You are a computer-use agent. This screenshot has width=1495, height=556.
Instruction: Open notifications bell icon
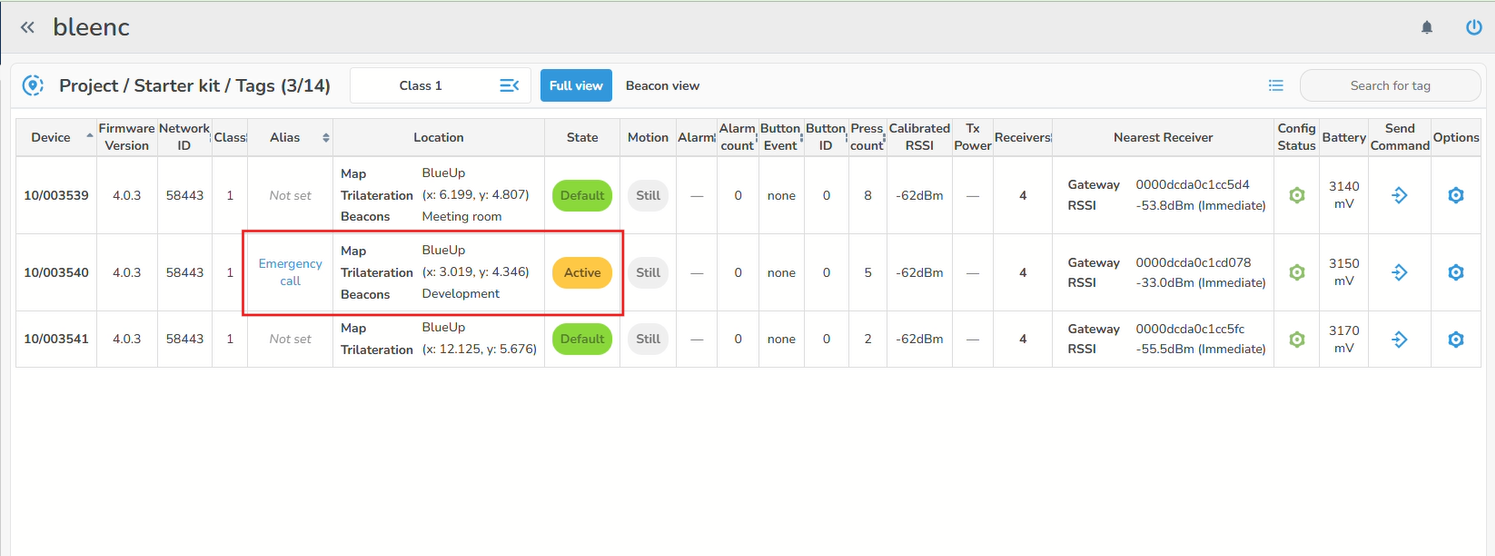1427,28
